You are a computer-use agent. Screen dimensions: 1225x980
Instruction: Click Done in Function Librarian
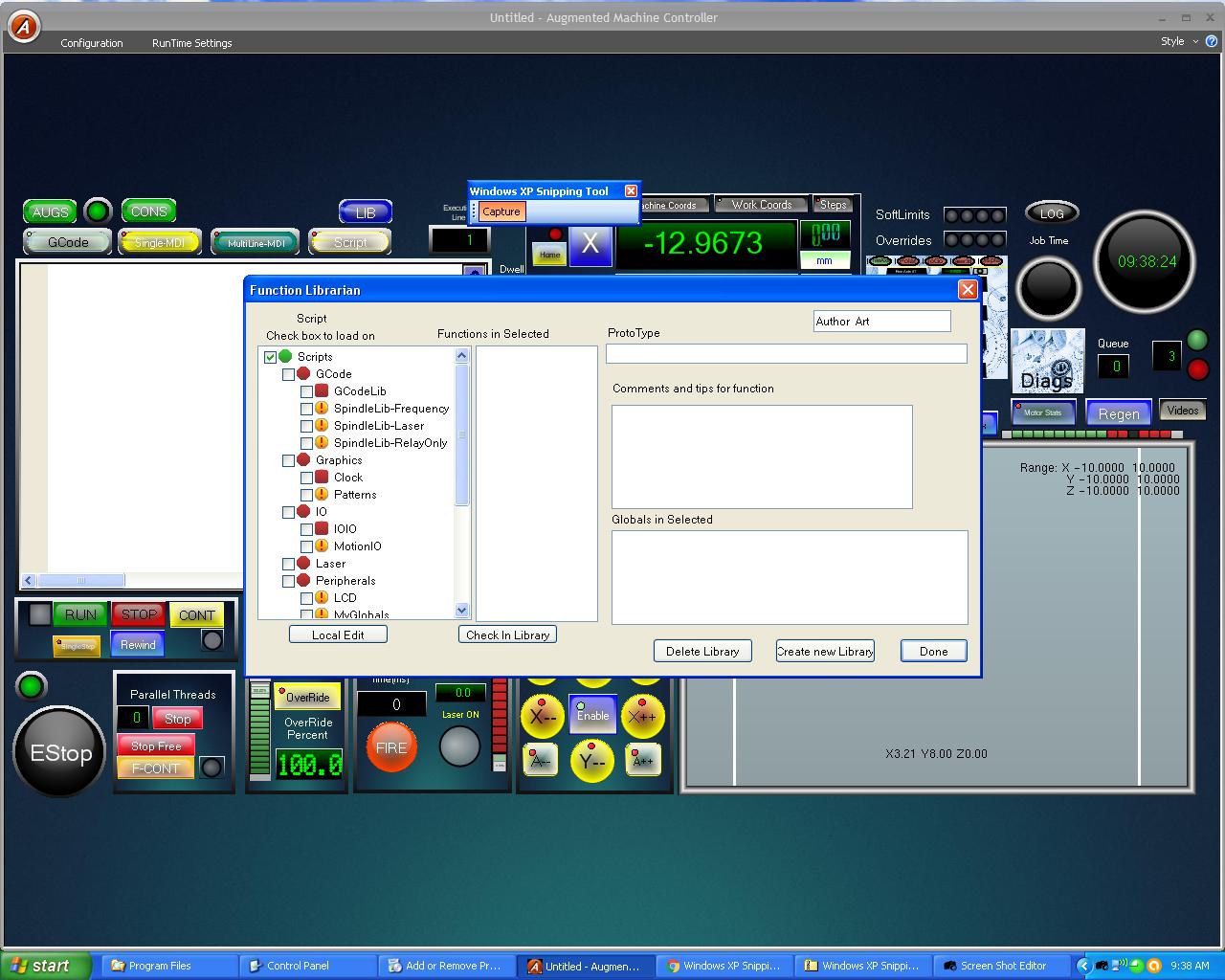point(933,651)
